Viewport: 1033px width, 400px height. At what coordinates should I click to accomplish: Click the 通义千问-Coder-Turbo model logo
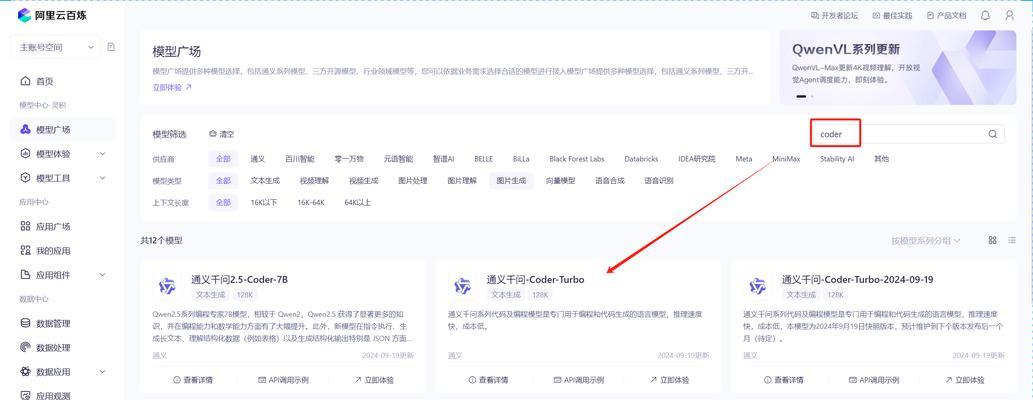point(462,286)
